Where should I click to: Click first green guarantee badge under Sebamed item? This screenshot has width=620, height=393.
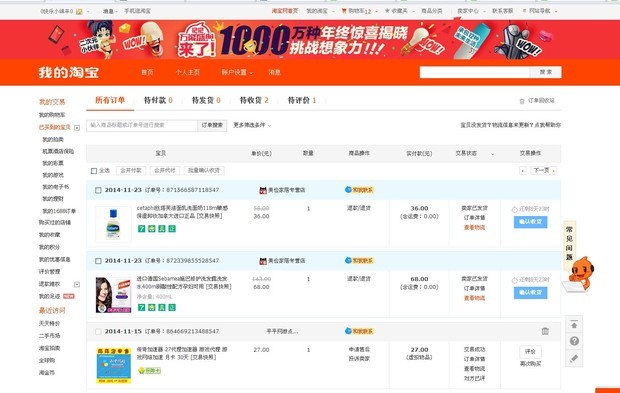point(141,307)
